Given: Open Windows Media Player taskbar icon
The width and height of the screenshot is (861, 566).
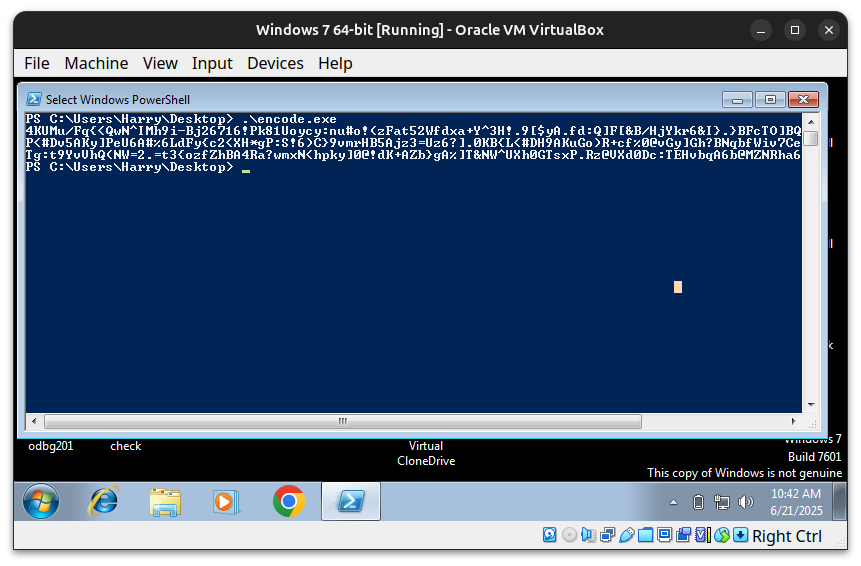Looking at the screenshot, I should pyautogui.click(x=225, y=502).
